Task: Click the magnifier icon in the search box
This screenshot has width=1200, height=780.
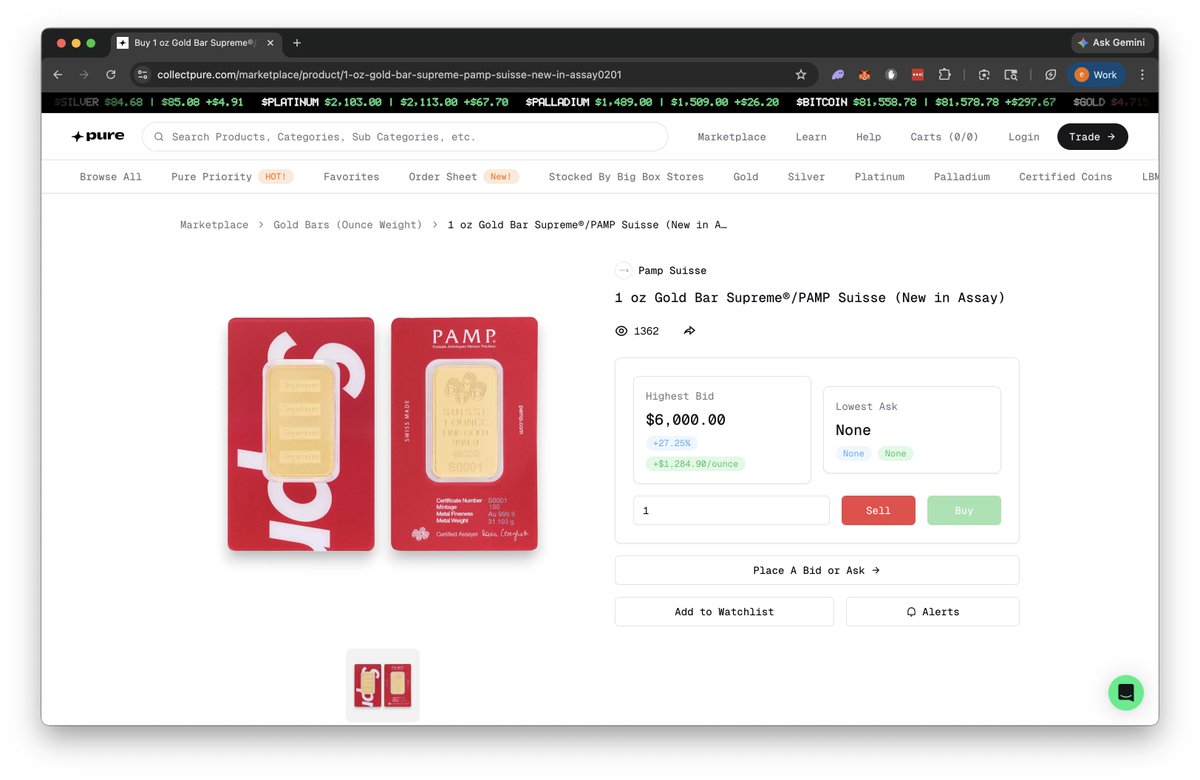Action: [159, 137]
